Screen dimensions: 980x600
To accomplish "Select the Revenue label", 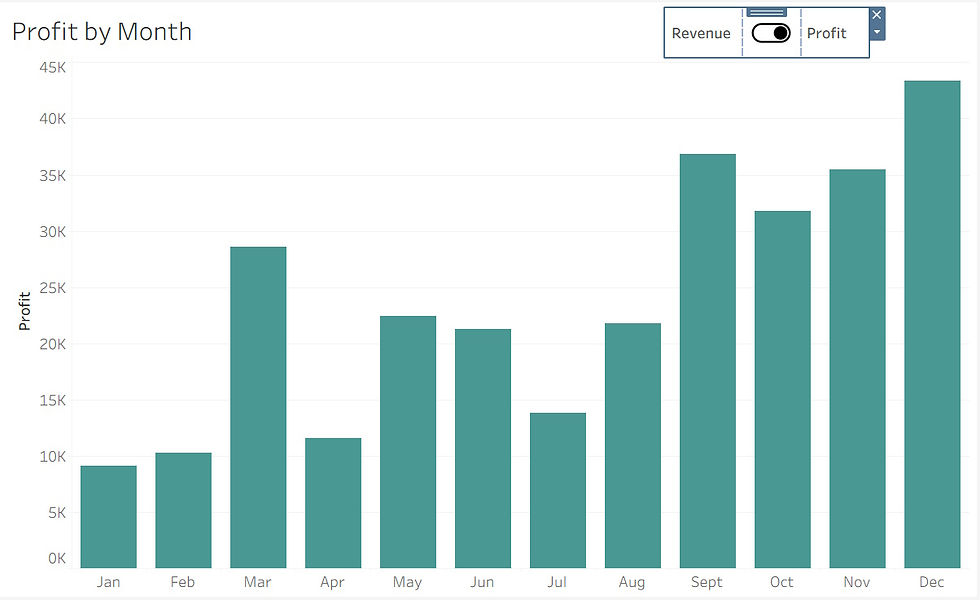I will pos(701,33).
